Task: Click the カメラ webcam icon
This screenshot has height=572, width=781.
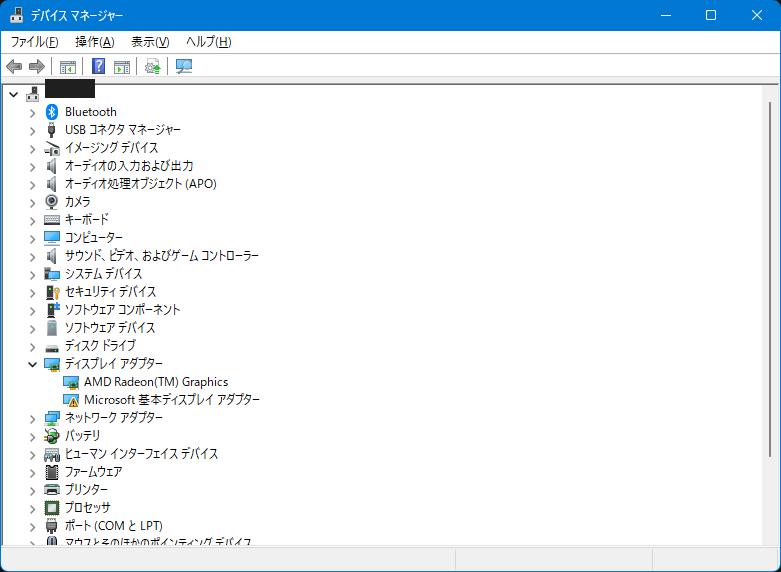Action: [x=51, y=201]
